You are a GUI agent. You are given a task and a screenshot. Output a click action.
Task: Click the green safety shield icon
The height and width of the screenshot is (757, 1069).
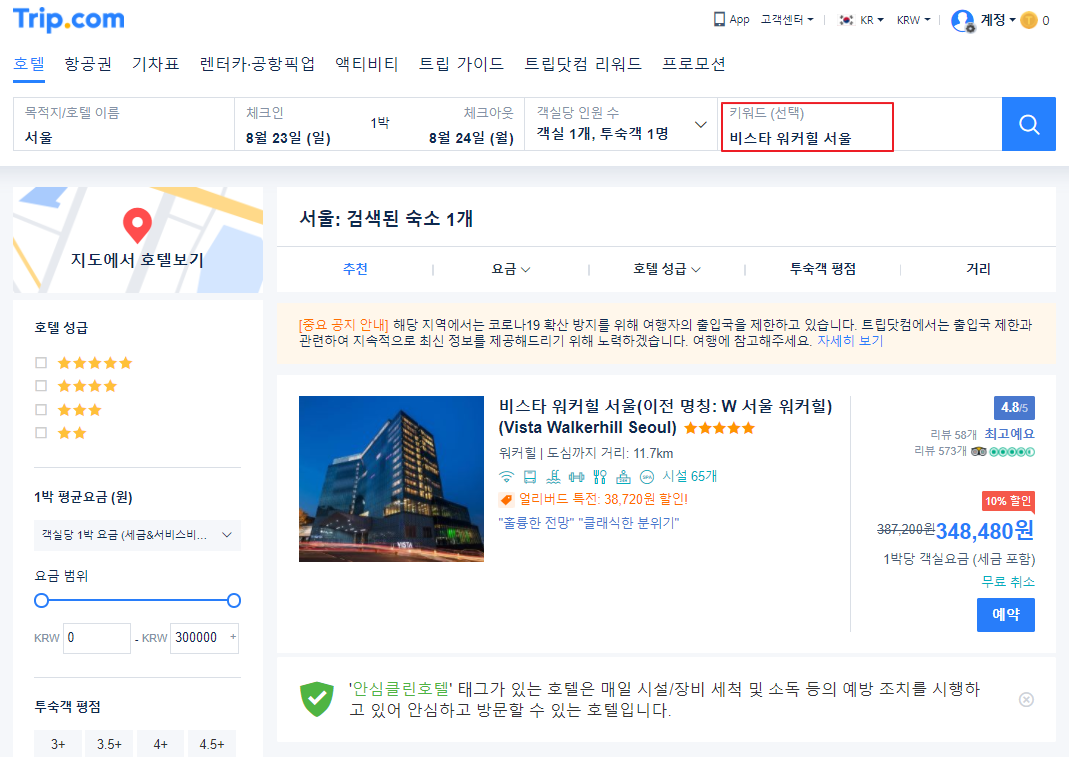tap(317, 699)
